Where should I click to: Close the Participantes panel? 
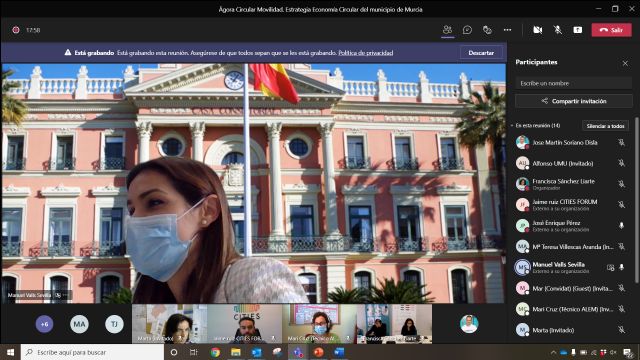click(625, 63)
